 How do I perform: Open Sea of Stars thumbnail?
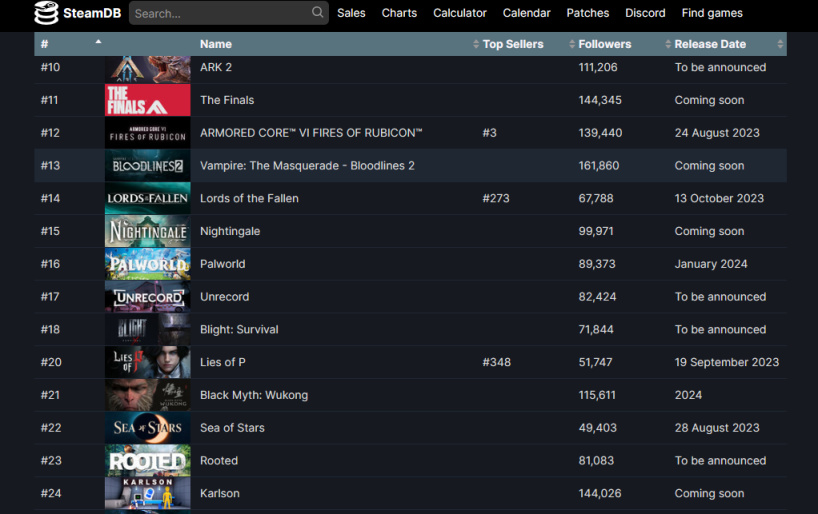pyautogui.click(x=148, y=428)
